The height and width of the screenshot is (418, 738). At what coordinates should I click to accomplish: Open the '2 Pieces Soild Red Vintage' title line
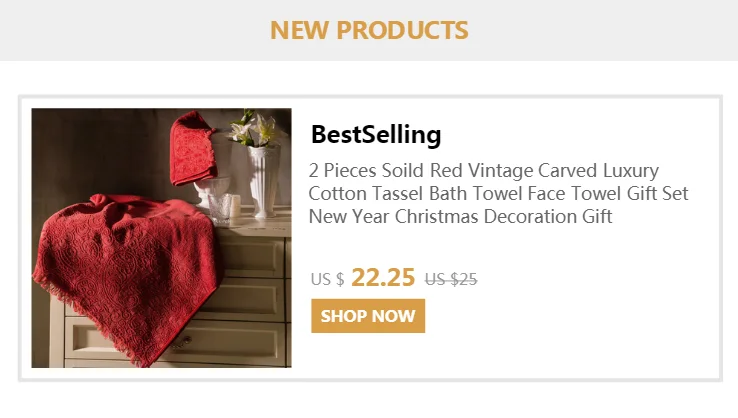(x=483, y=170)
